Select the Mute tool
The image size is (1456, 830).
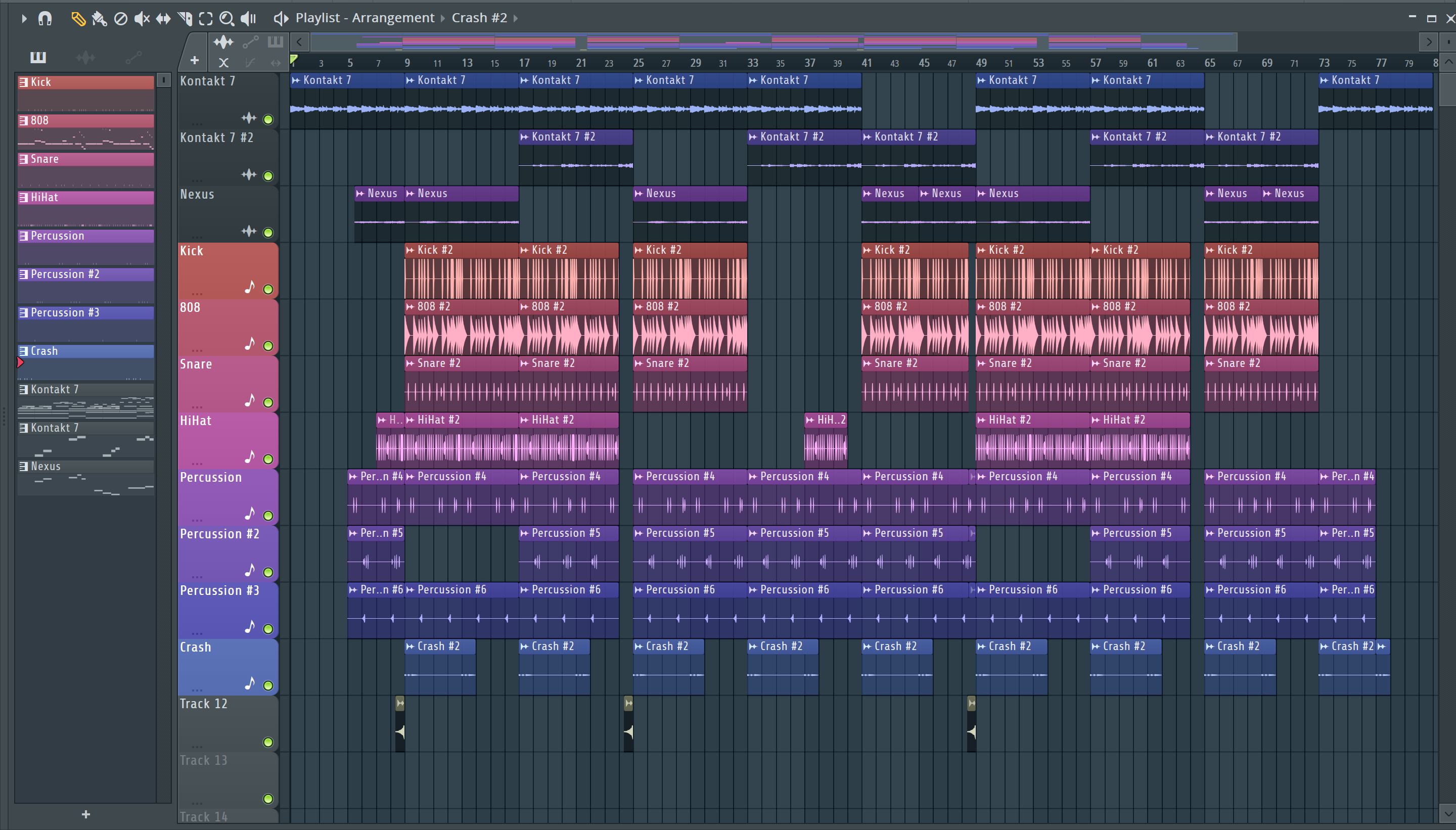(142, 19)
